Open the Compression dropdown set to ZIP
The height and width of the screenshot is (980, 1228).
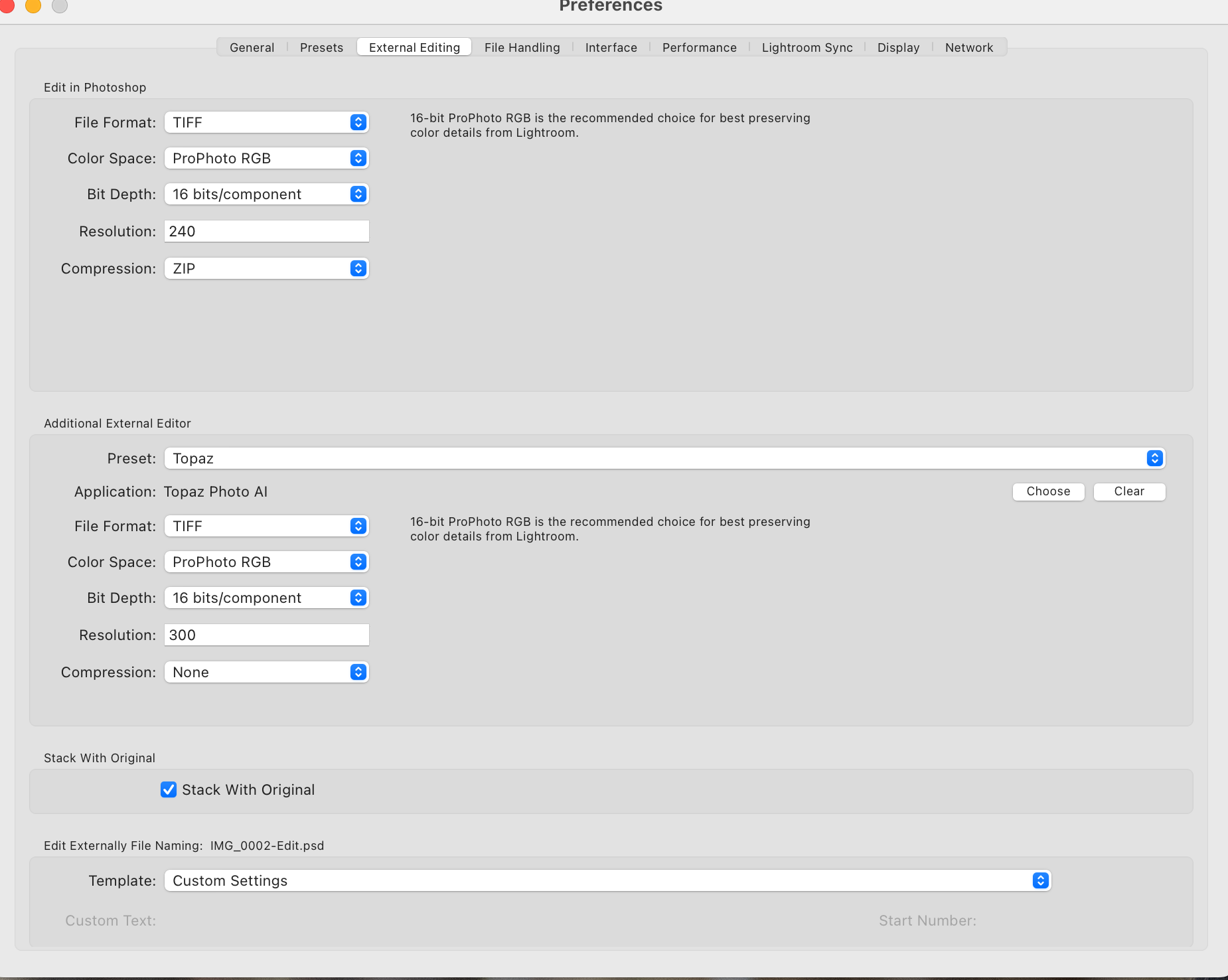click(x=266, y=268)
